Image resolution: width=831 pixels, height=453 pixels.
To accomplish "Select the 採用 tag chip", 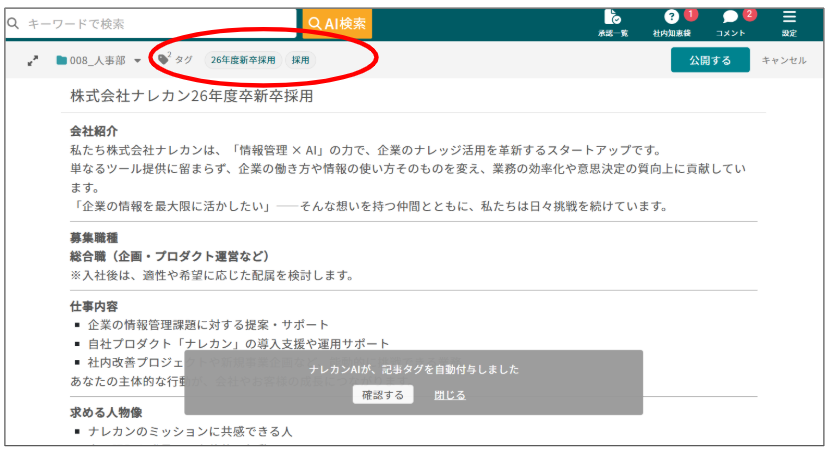I will click(x=300, y=60).
